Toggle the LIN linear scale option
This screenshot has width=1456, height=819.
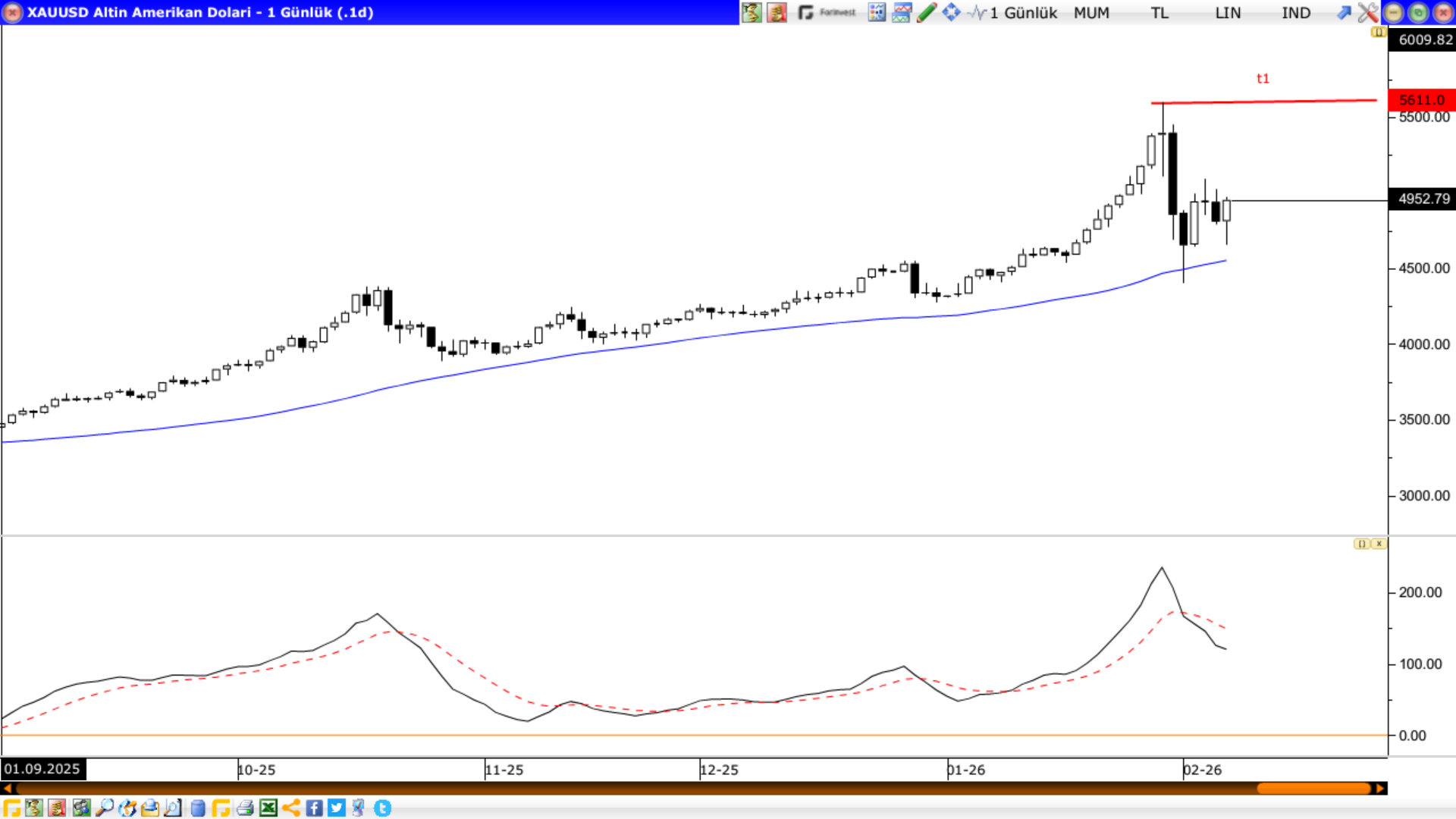pos(1228,13)
